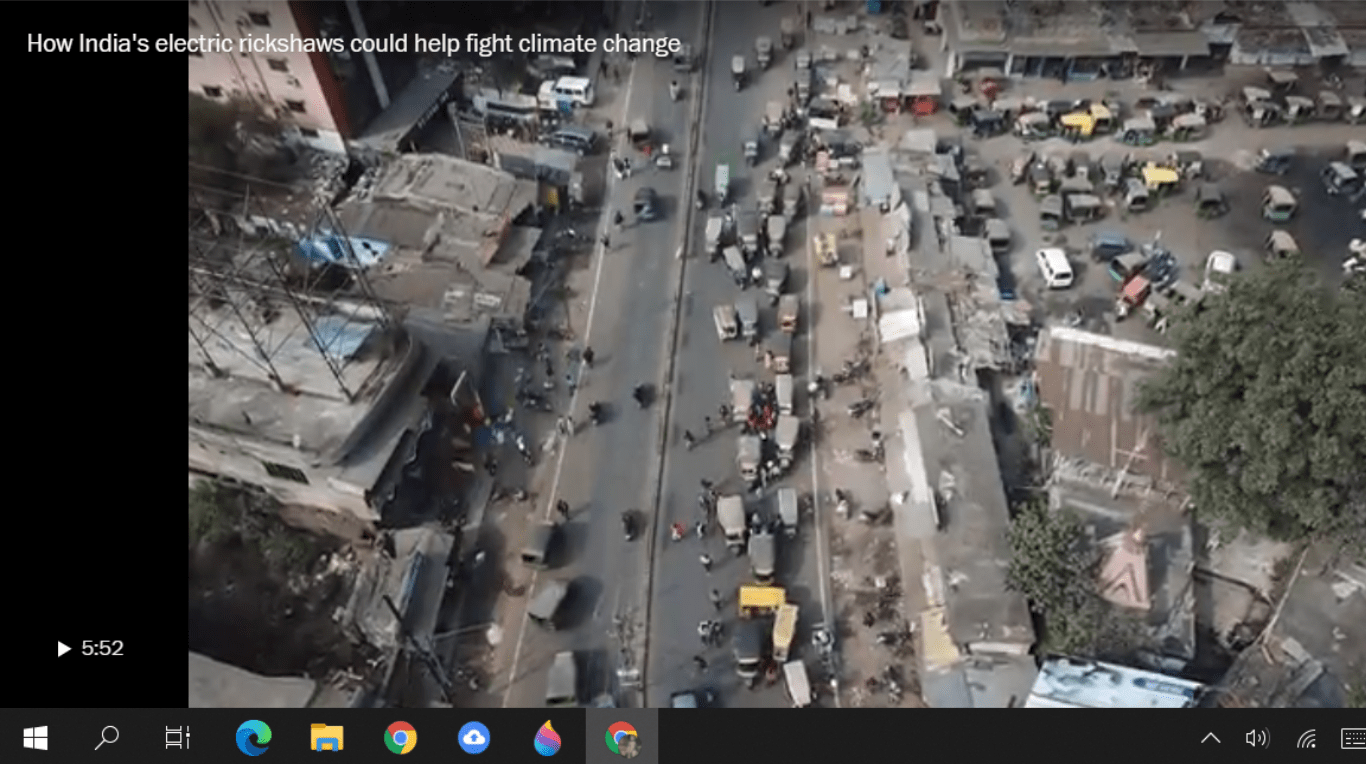This screenshot has width=1366, height=764.
Task: Open File Explorer from taskbar
Action: click(327, 738)
